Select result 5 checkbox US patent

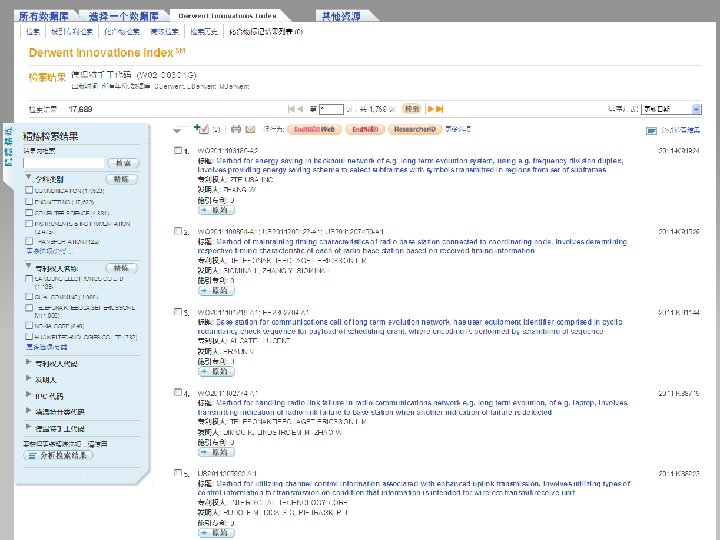coord(178,472)
